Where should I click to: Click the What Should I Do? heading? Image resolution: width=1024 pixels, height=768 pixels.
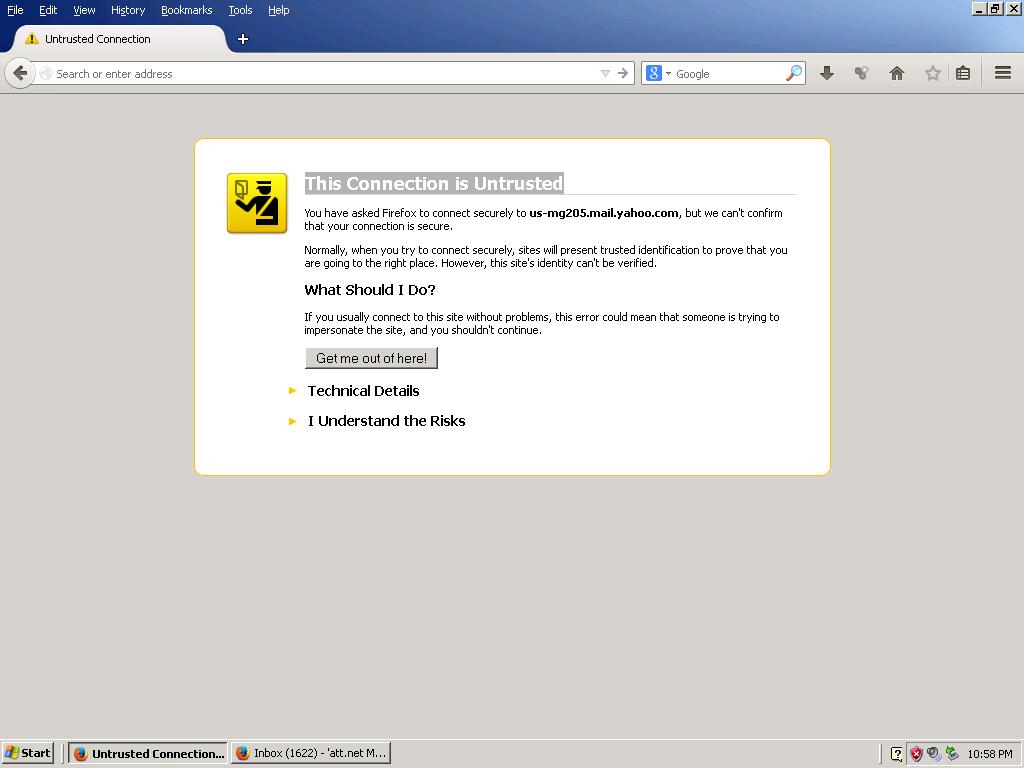click(x=370, y=290)
